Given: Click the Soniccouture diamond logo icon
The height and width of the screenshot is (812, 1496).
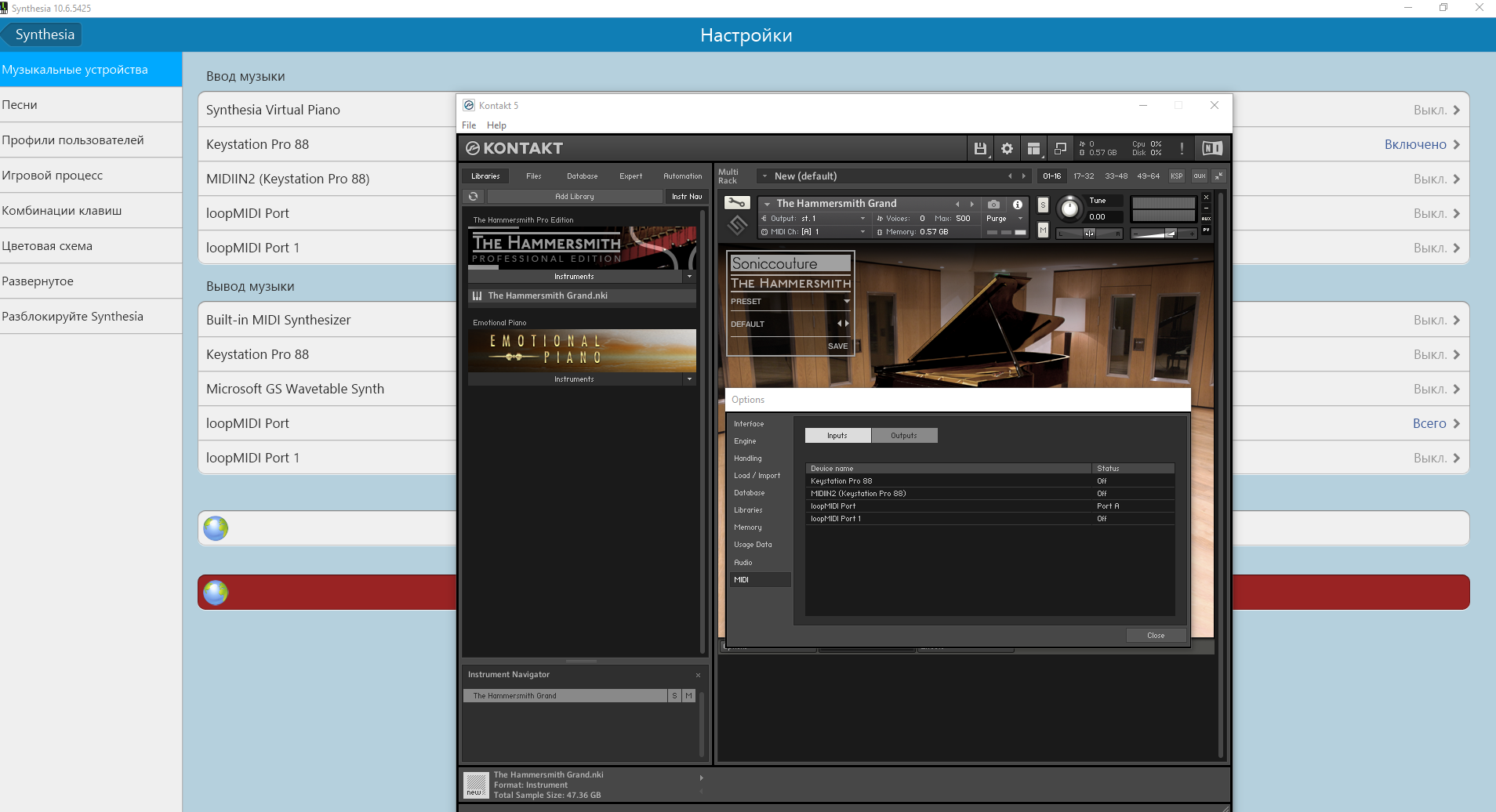Looking at the screenshot, I should [x=737, y=226].
